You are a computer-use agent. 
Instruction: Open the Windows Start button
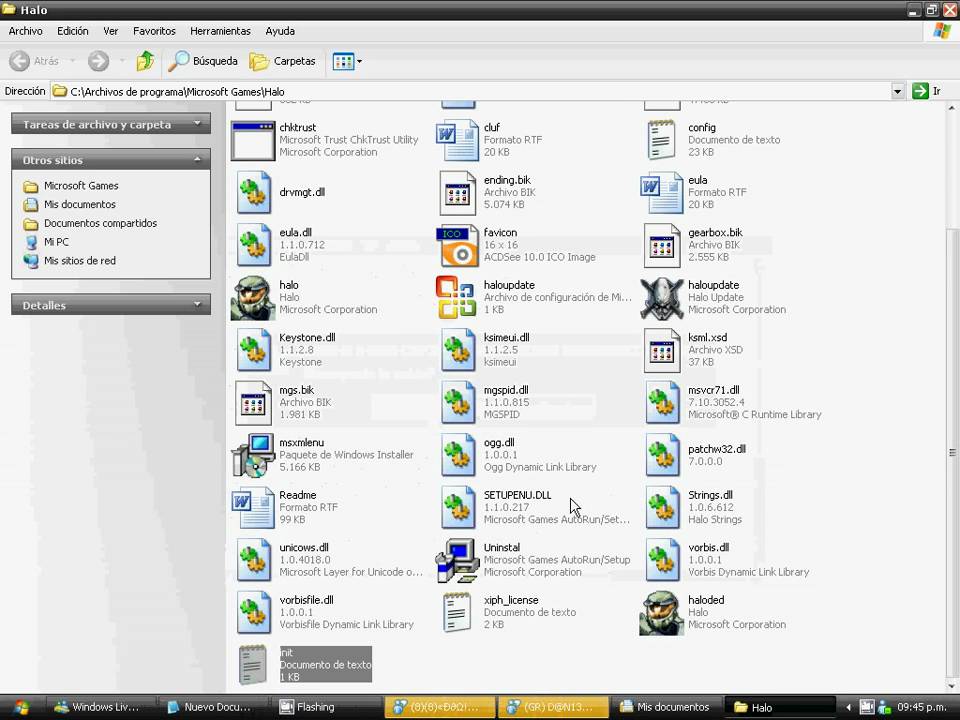point(21,707)
